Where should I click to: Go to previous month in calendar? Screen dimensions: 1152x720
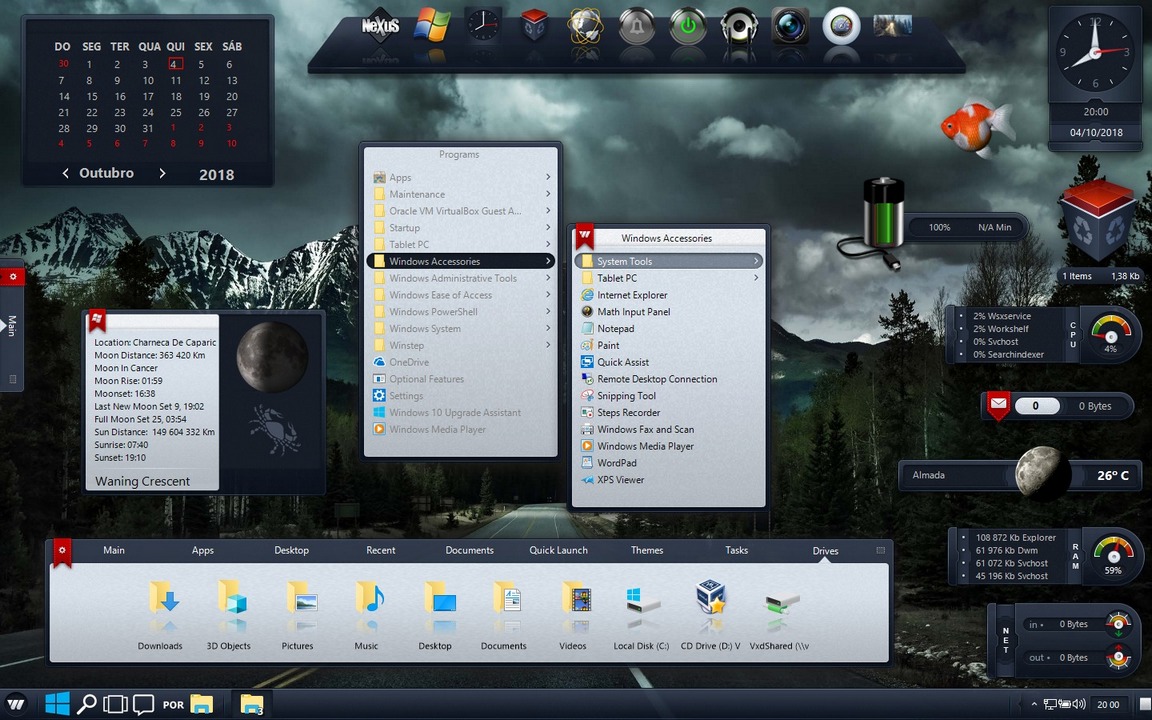pos(65,173)
